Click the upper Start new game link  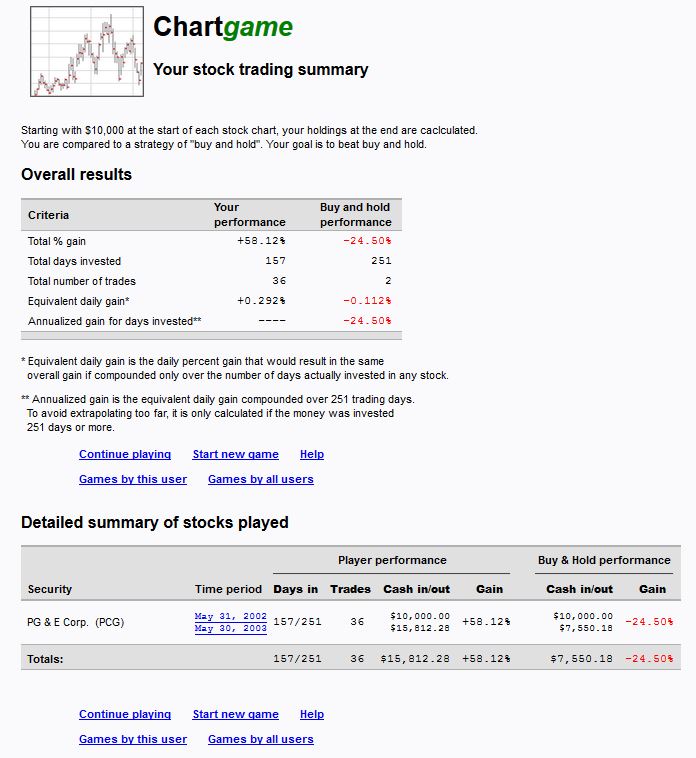pyautogui.click(x=235, y=454)
